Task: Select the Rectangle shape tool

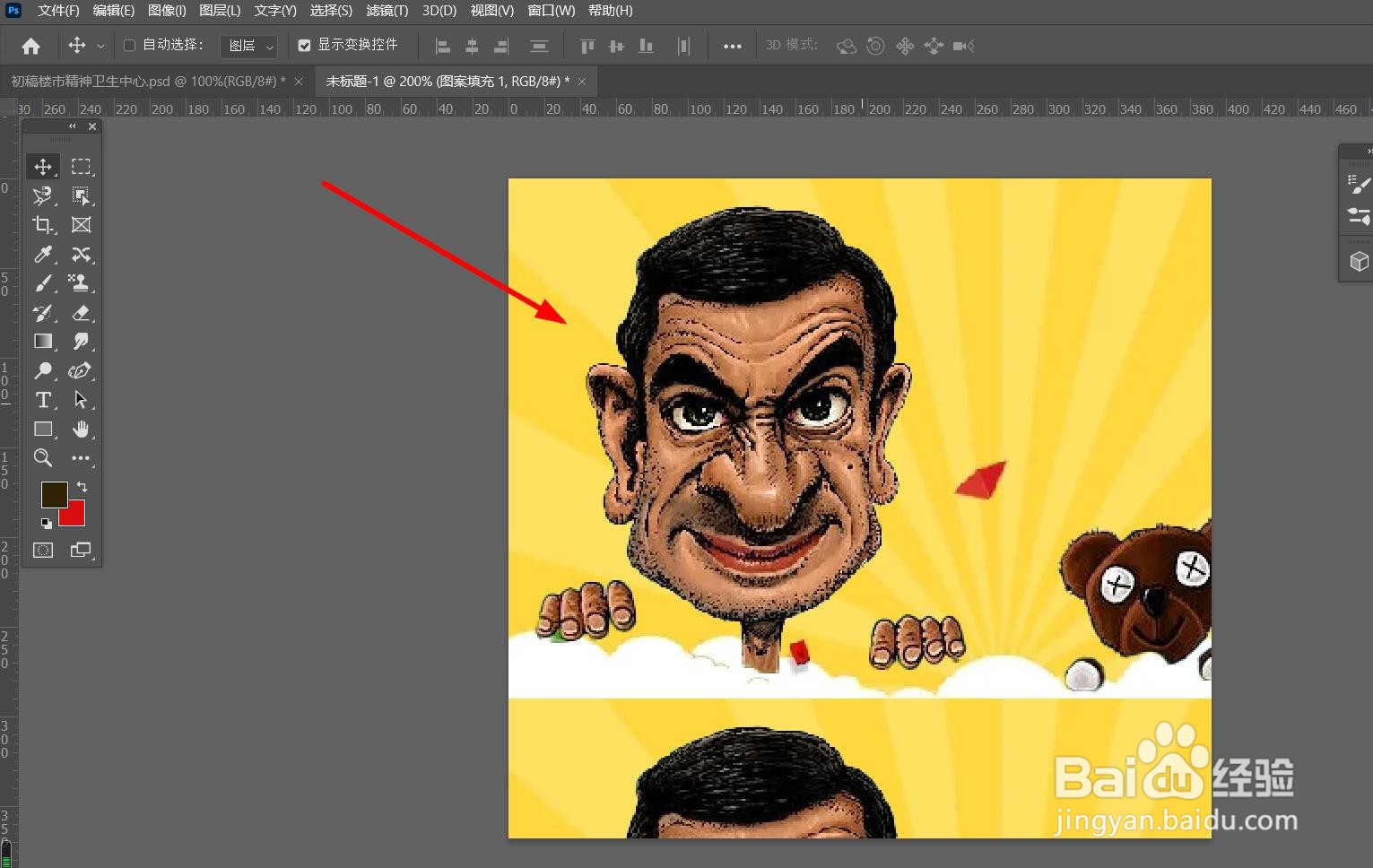Action: pos(42,430)
